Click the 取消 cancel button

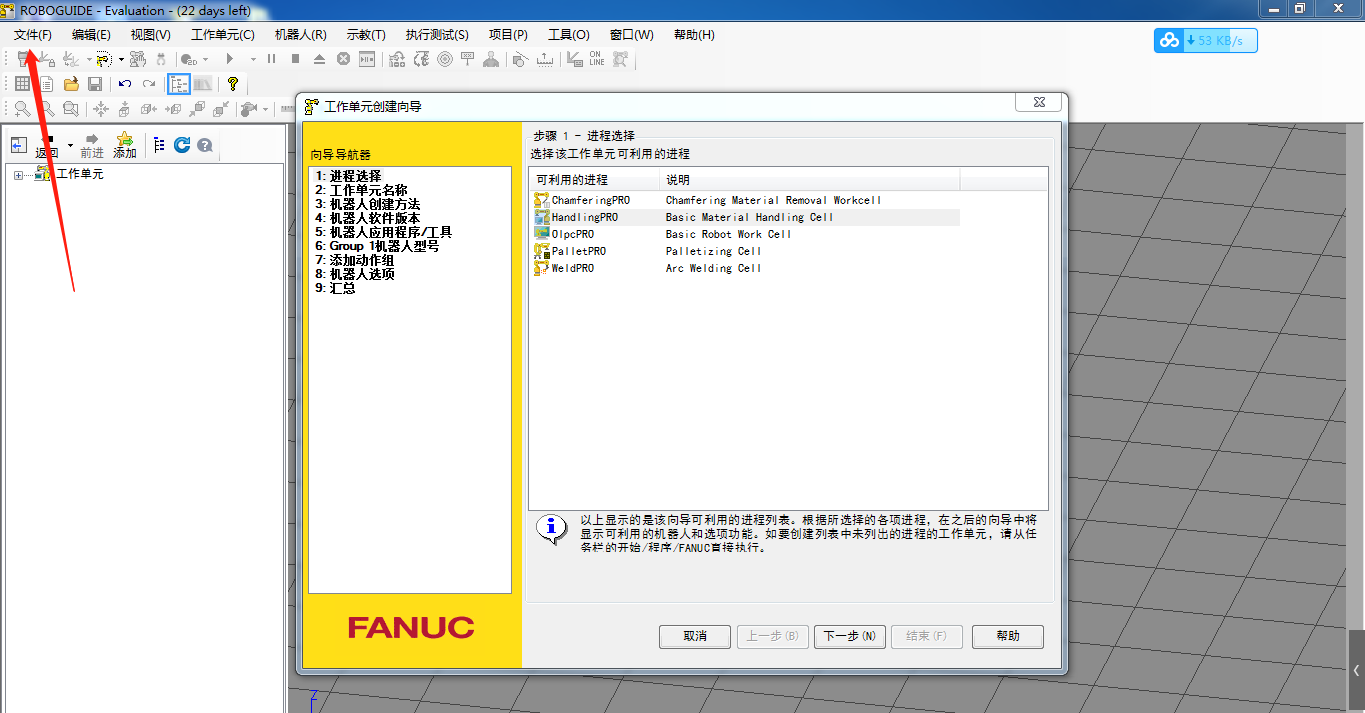pos(695,636)
